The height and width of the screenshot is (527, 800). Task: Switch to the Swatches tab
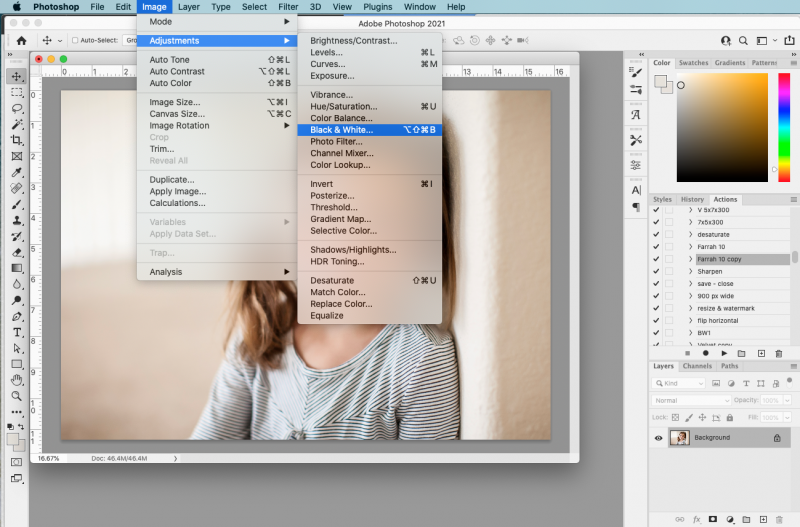coord(693,63)
